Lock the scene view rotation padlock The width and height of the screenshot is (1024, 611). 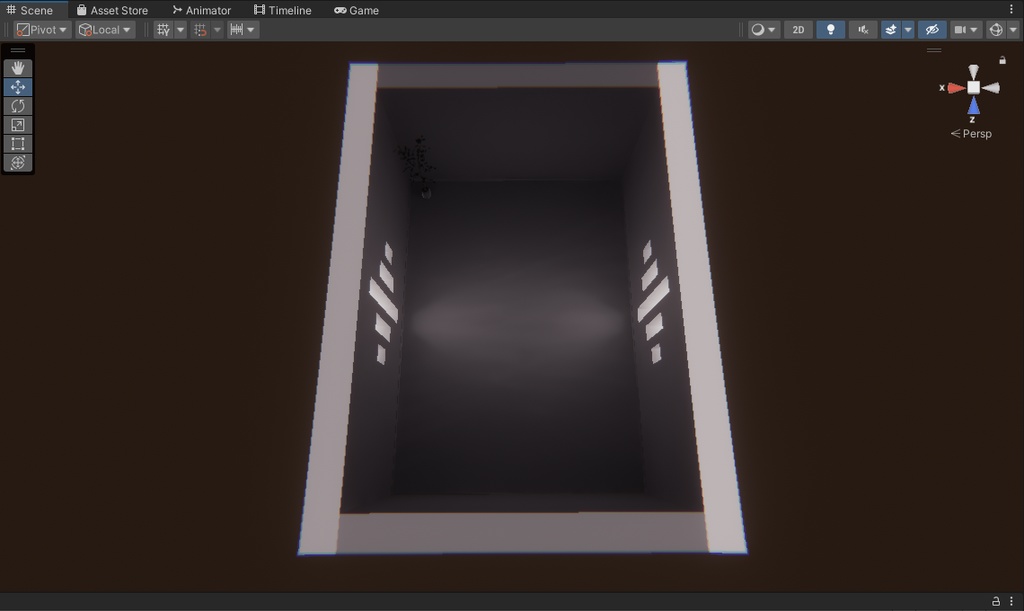click(x=1002, y=60)
